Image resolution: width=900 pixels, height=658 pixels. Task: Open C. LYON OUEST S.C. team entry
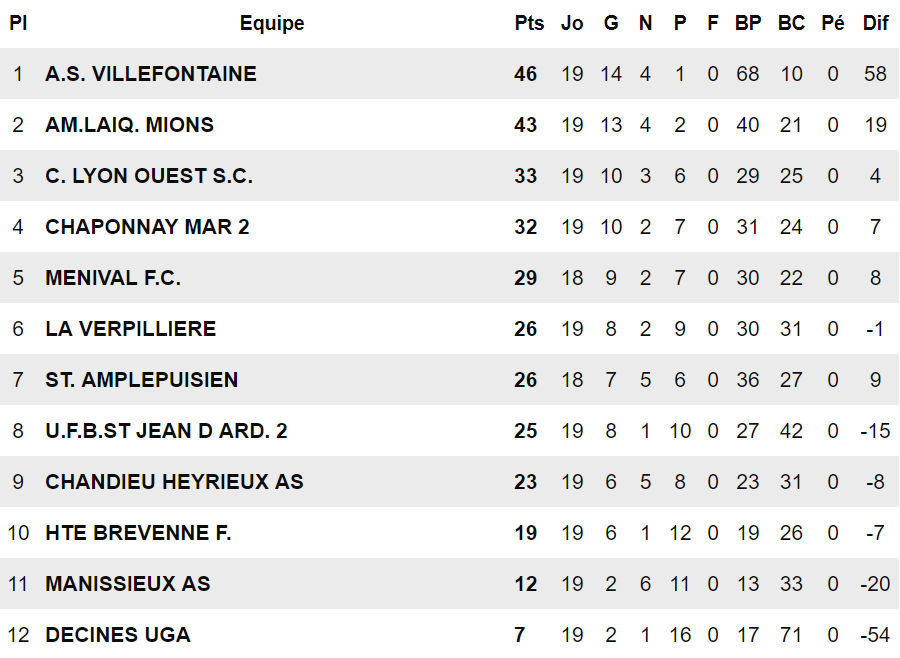coord(149,176)
